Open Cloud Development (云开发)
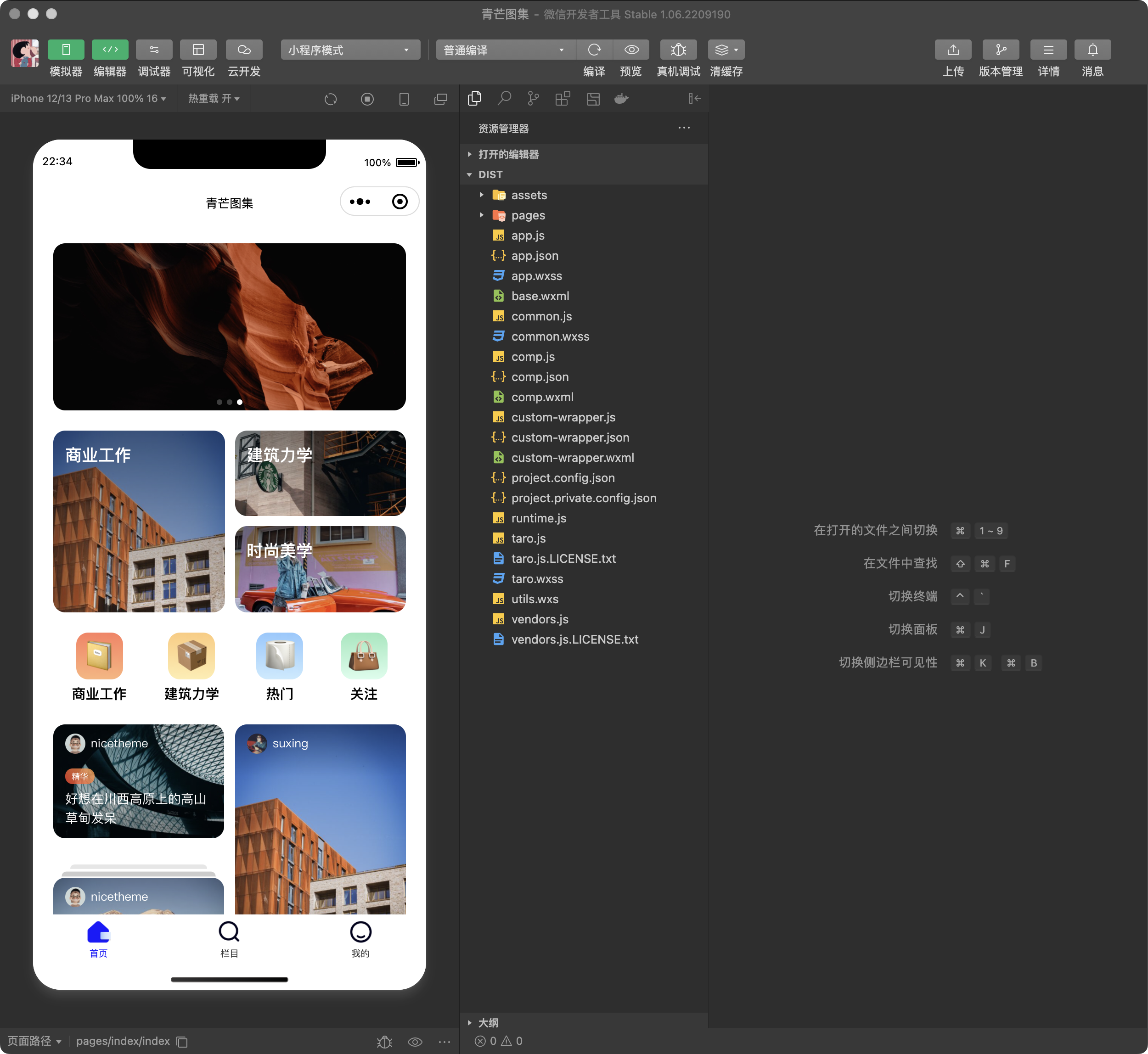 [244, 50]
